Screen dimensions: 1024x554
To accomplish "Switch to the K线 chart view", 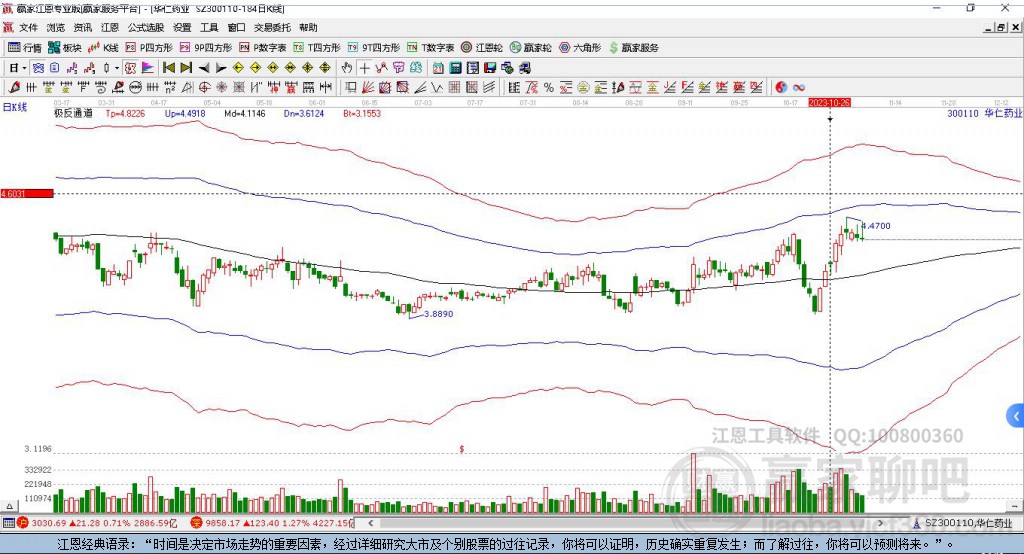I will click(103, 48).
